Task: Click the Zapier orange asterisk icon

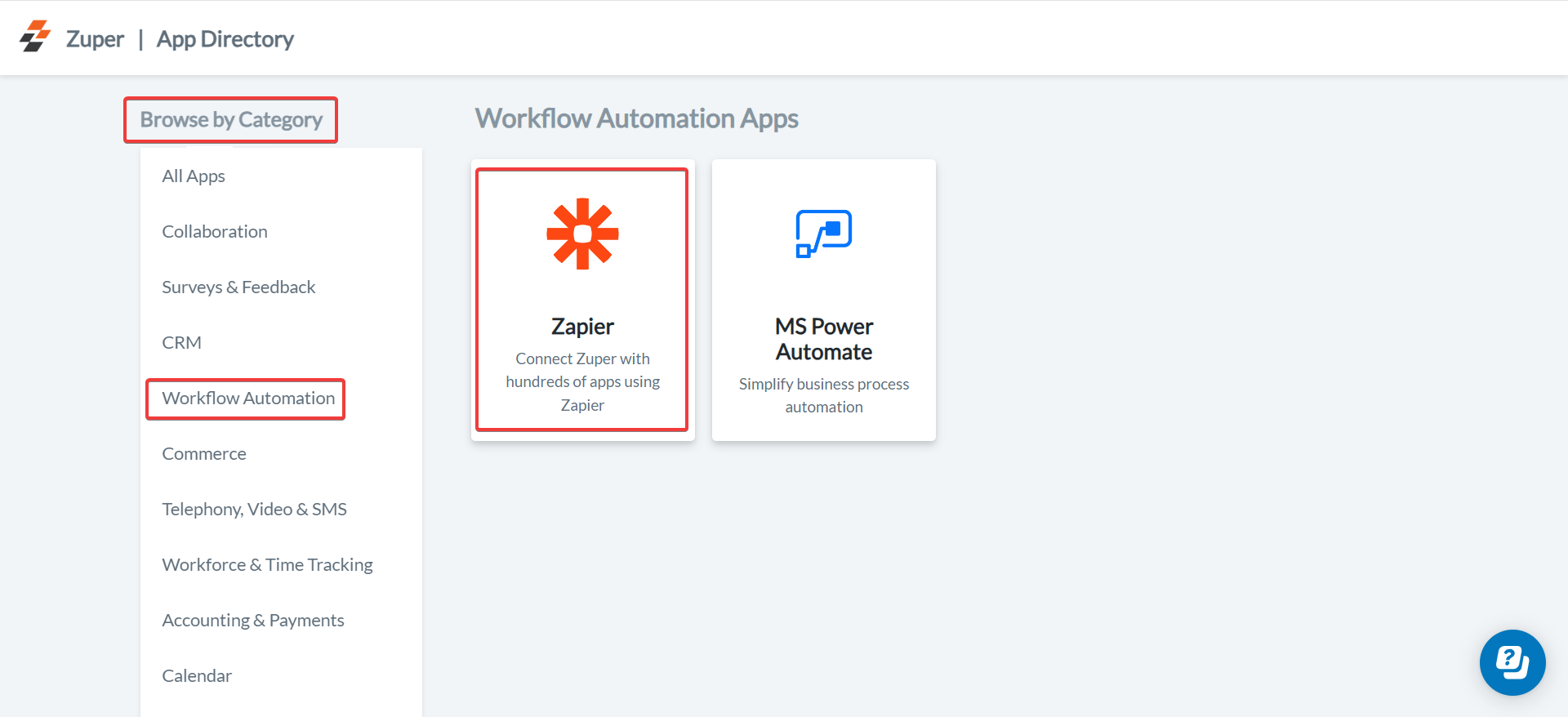Action: click(582, 234)
